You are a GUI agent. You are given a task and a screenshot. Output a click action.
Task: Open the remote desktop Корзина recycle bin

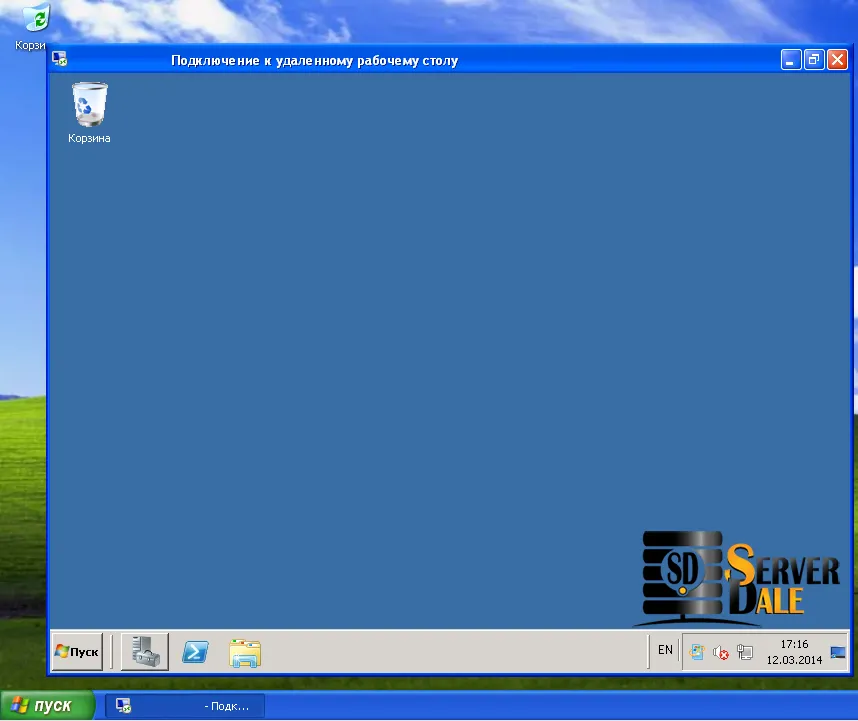89,113
